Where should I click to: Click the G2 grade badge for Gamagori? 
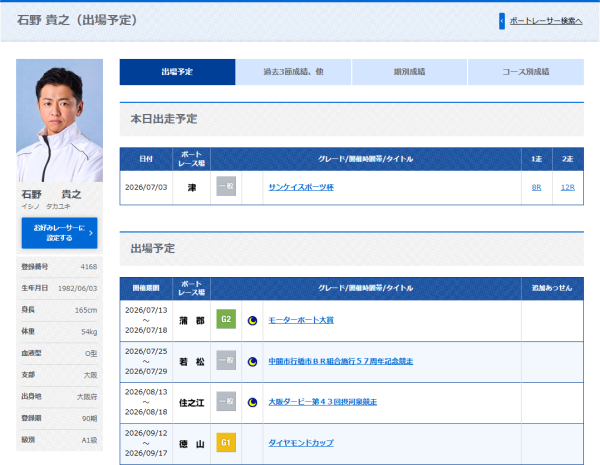(x=226, y=319)
